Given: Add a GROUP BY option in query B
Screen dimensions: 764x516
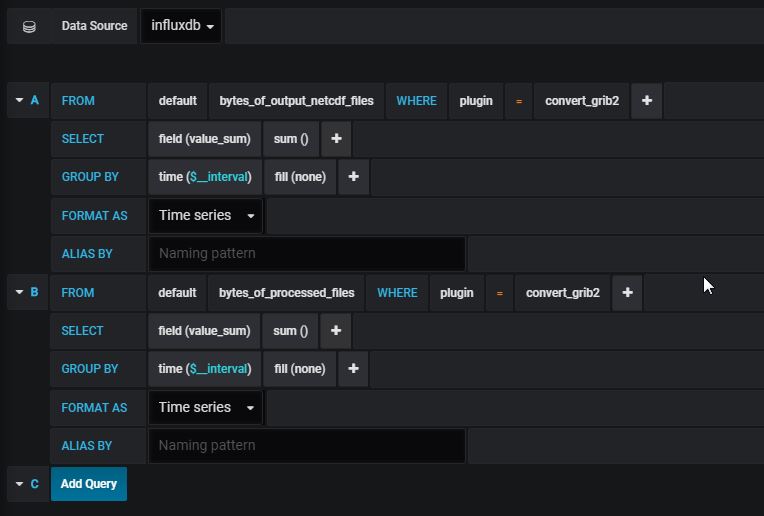Looking at the screenshot, I should coord(353,369).
